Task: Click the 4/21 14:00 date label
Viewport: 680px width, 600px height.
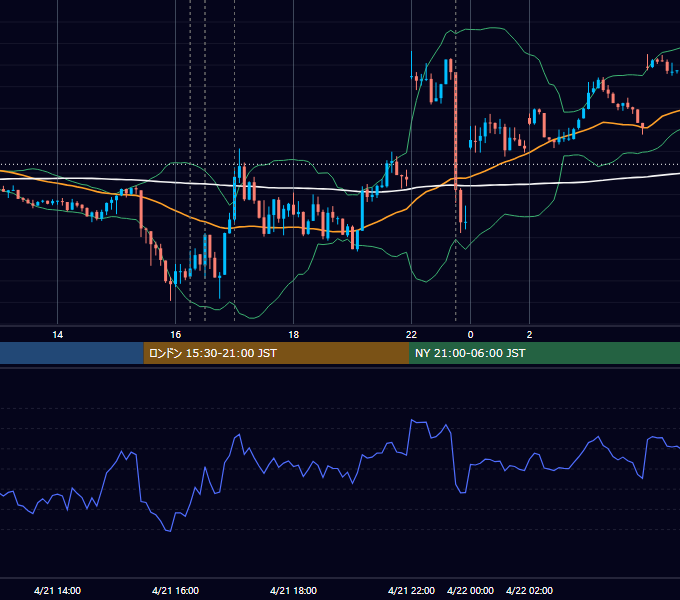Action: point(57,590)
